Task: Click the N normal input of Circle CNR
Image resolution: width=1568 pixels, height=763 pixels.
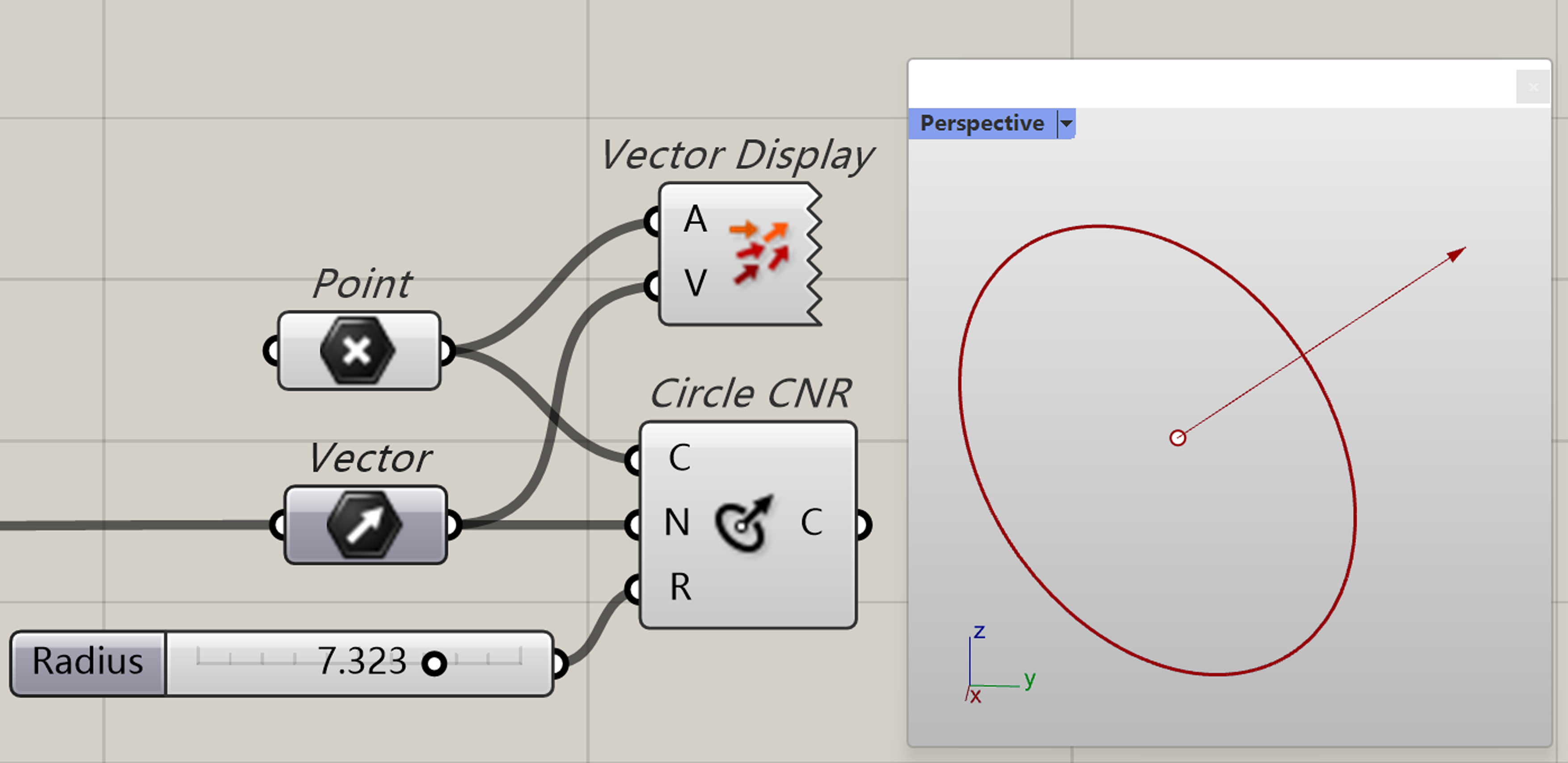Action: click(x=633, y=524)
